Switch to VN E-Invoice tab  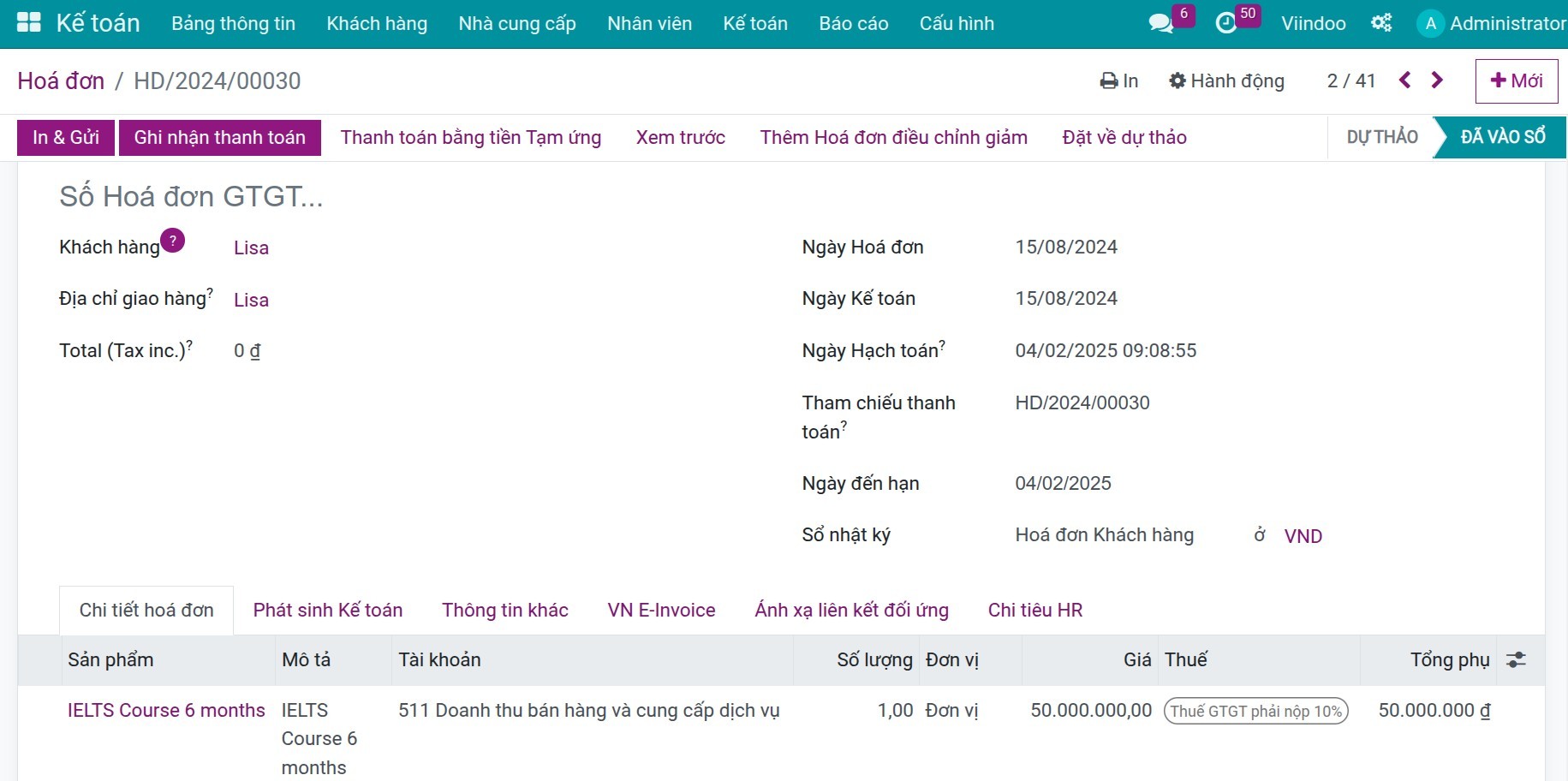(661, 610)
